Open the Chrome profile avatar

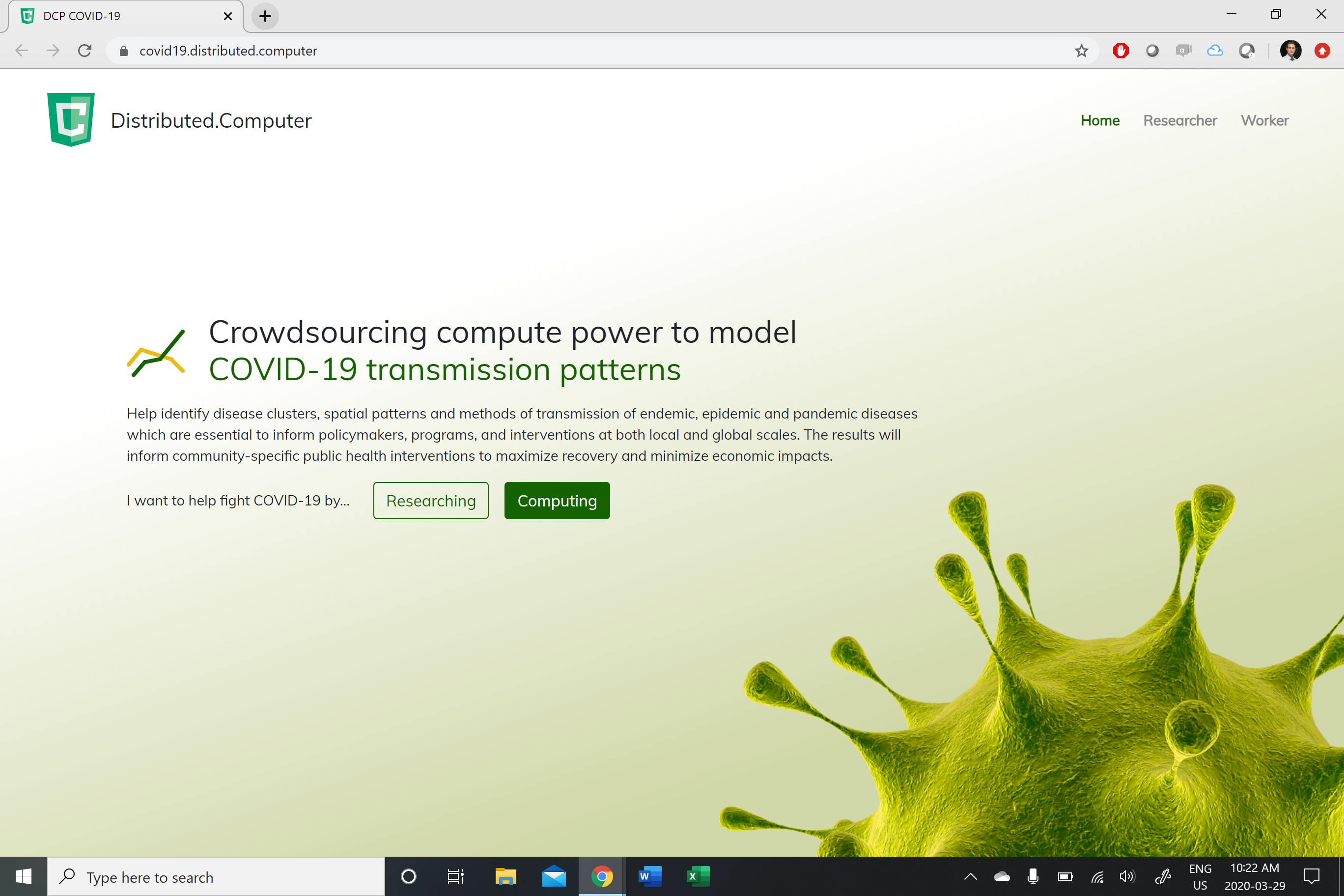(x=1290, y=51)
